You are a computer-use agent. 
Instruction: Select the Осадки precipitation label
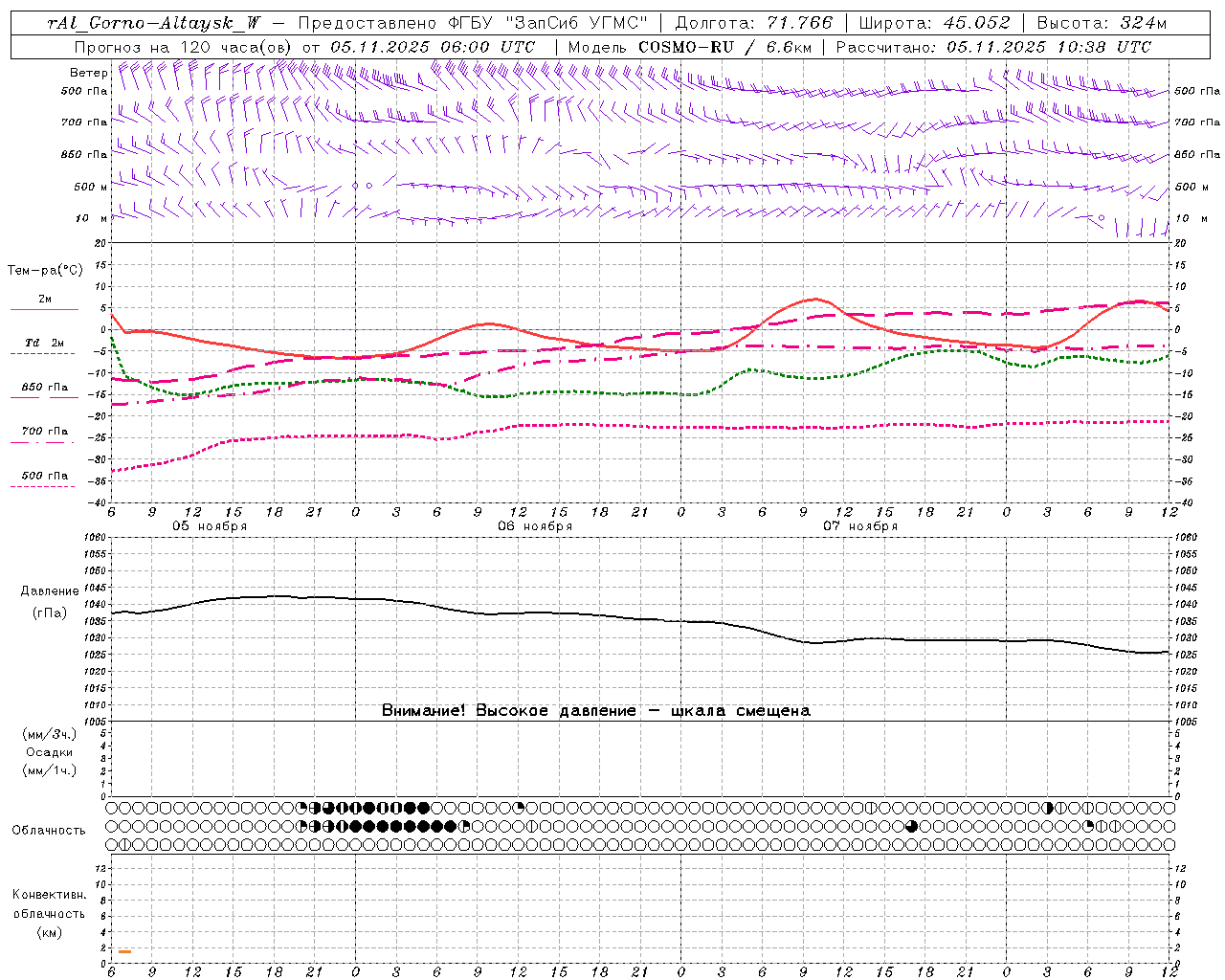(50, 752)
